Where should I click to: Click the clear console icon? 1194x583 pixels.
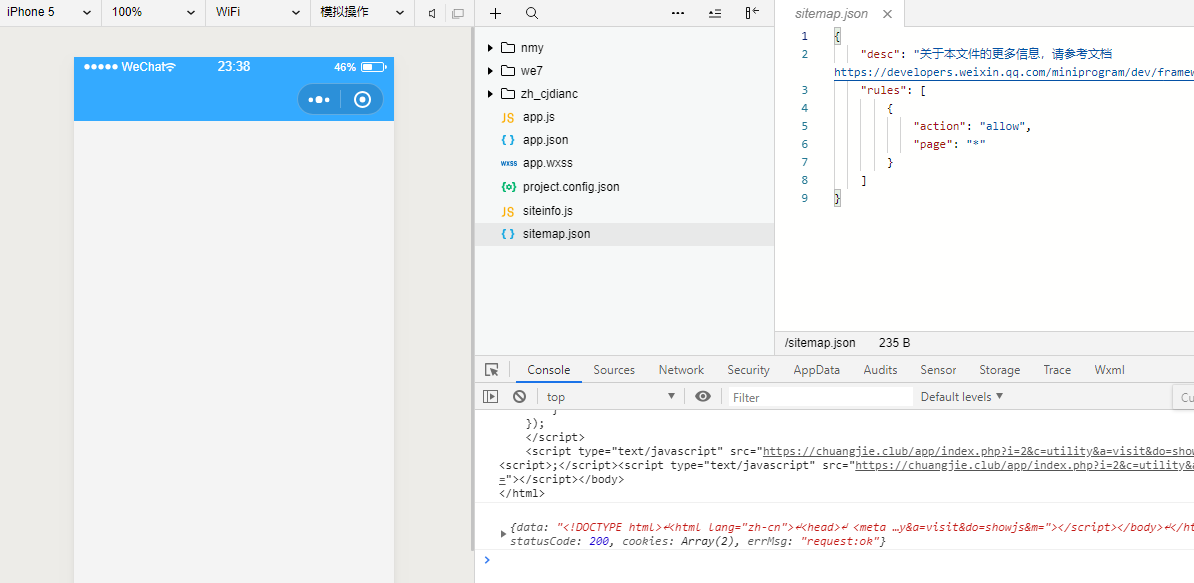pos(519,397)
